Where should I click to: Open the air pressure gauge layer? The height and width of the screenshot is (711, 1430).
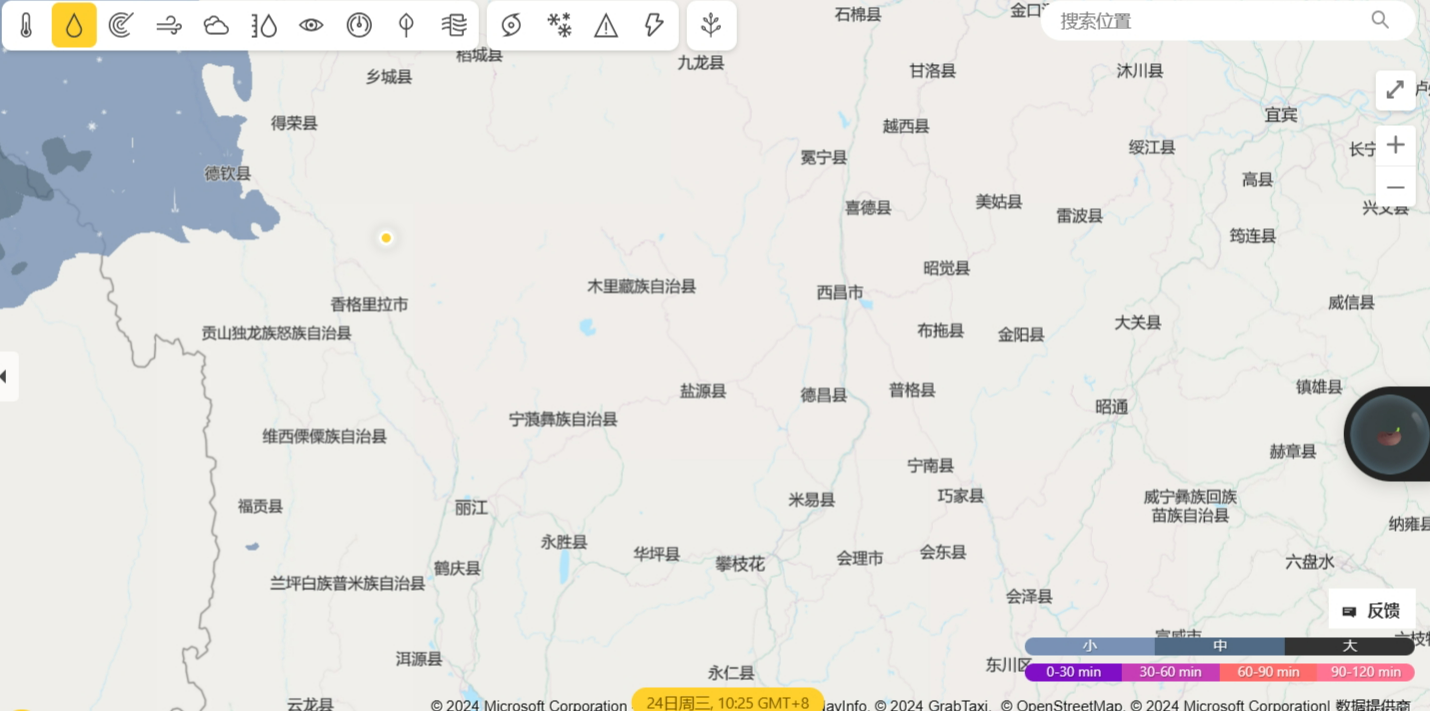tap(359, 25)
